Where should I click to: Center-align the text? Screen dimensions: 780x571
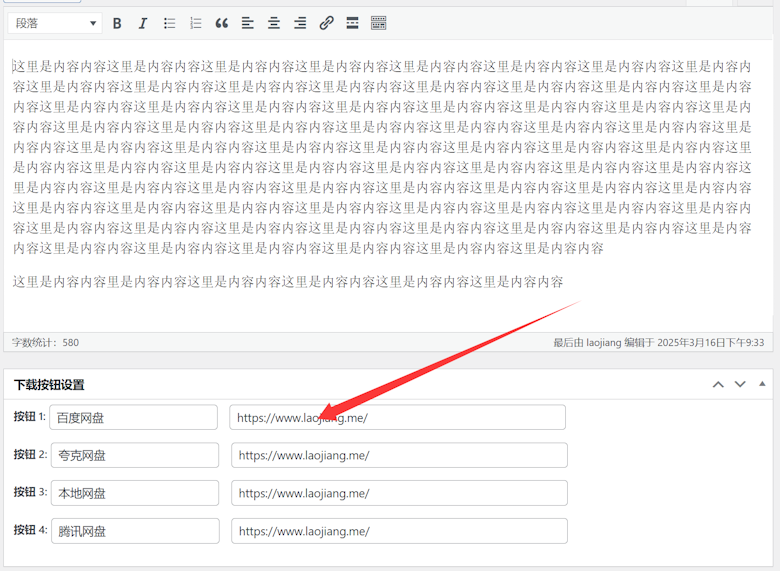pyautogui.click(x=274, y=23)
